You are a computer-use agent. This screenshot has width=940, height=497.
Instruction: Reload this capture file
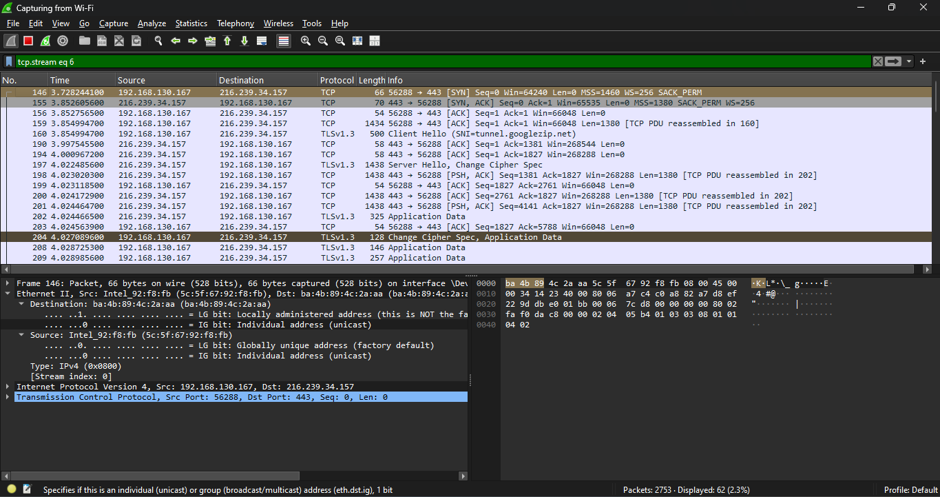coord(137,41)
